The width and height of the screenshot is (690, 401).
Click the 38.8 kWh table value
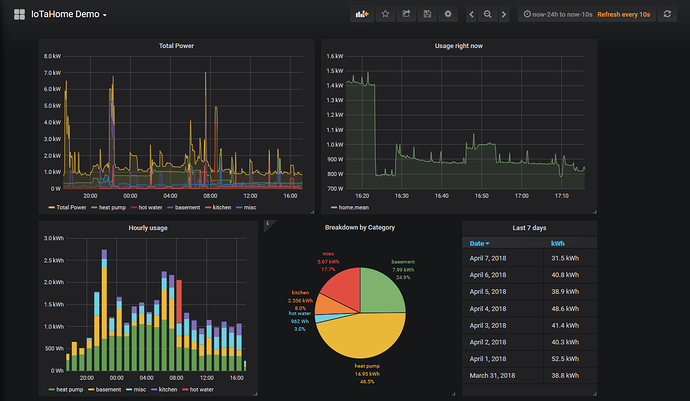[565, 376]
